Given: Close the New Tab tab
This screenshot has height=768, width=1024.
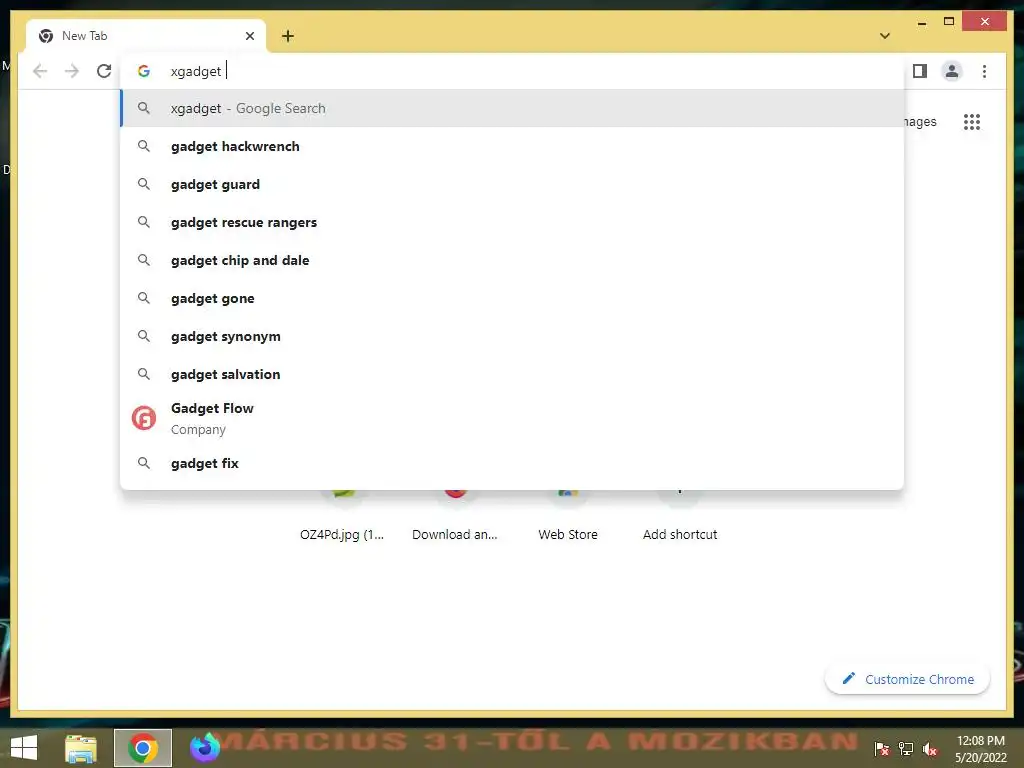Looking at the screenshot, I should (x=249, y=36).
